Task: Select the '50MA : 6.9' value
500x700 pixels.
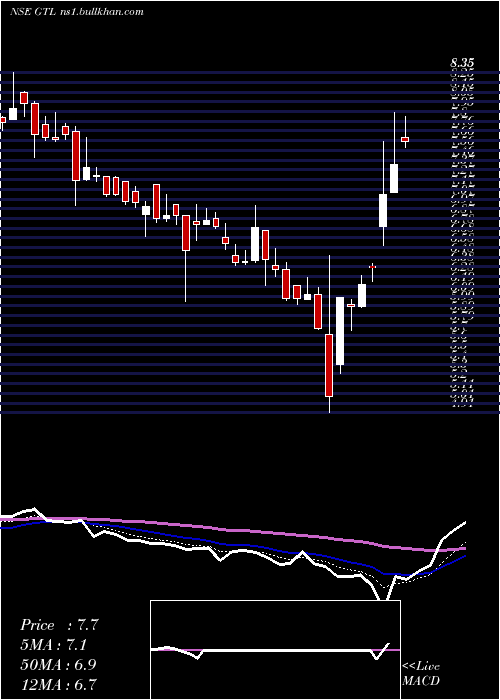Action: point(59,665)
